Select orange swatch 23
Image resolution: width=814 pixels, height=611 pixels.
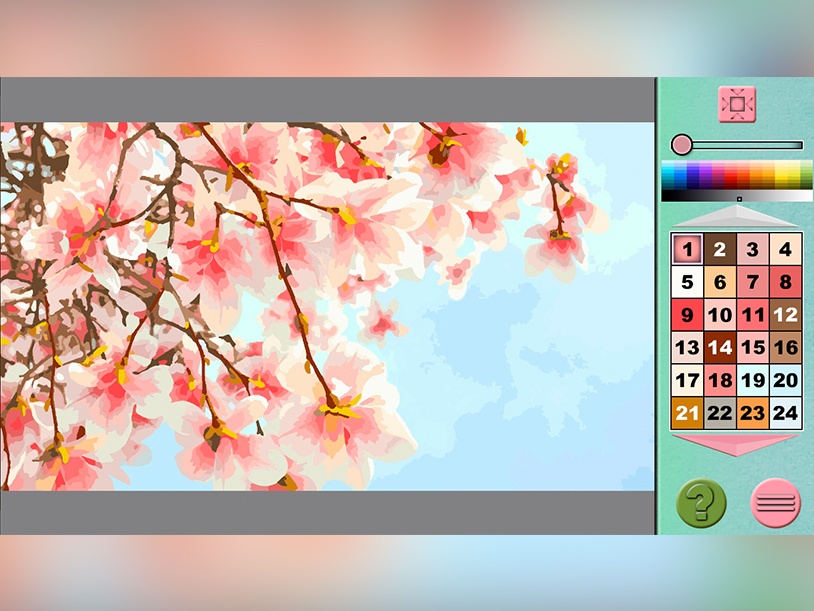coord(752,413)
